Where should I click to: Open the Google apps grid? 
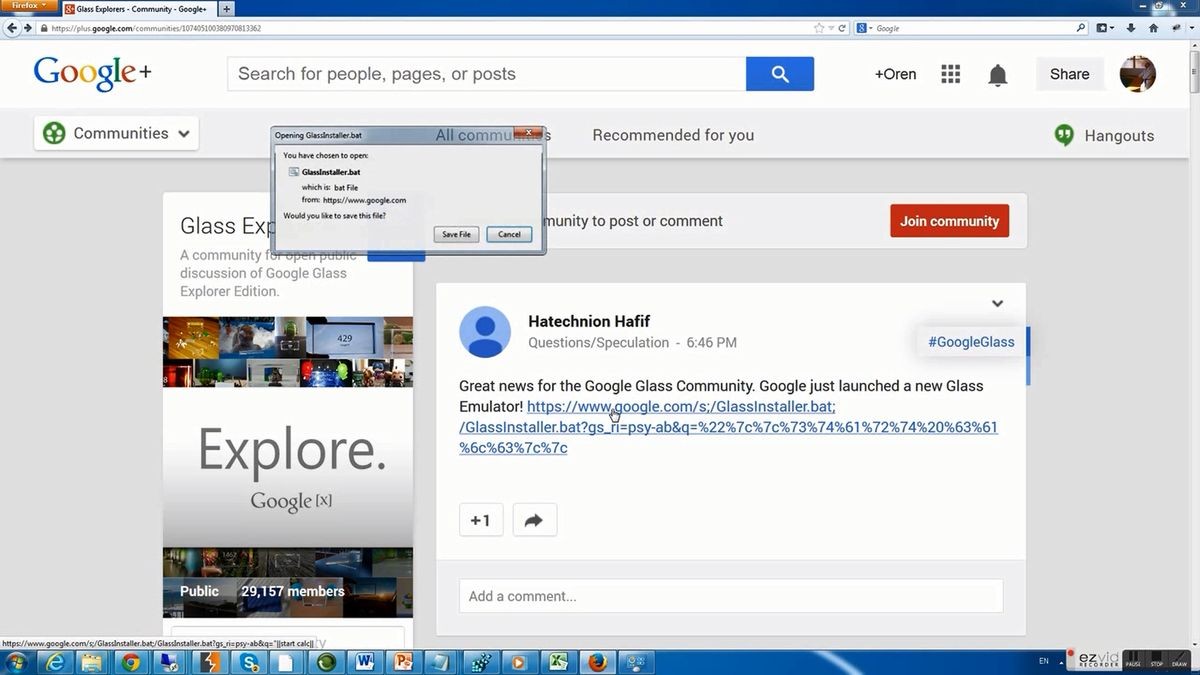[x=951, y=74]
